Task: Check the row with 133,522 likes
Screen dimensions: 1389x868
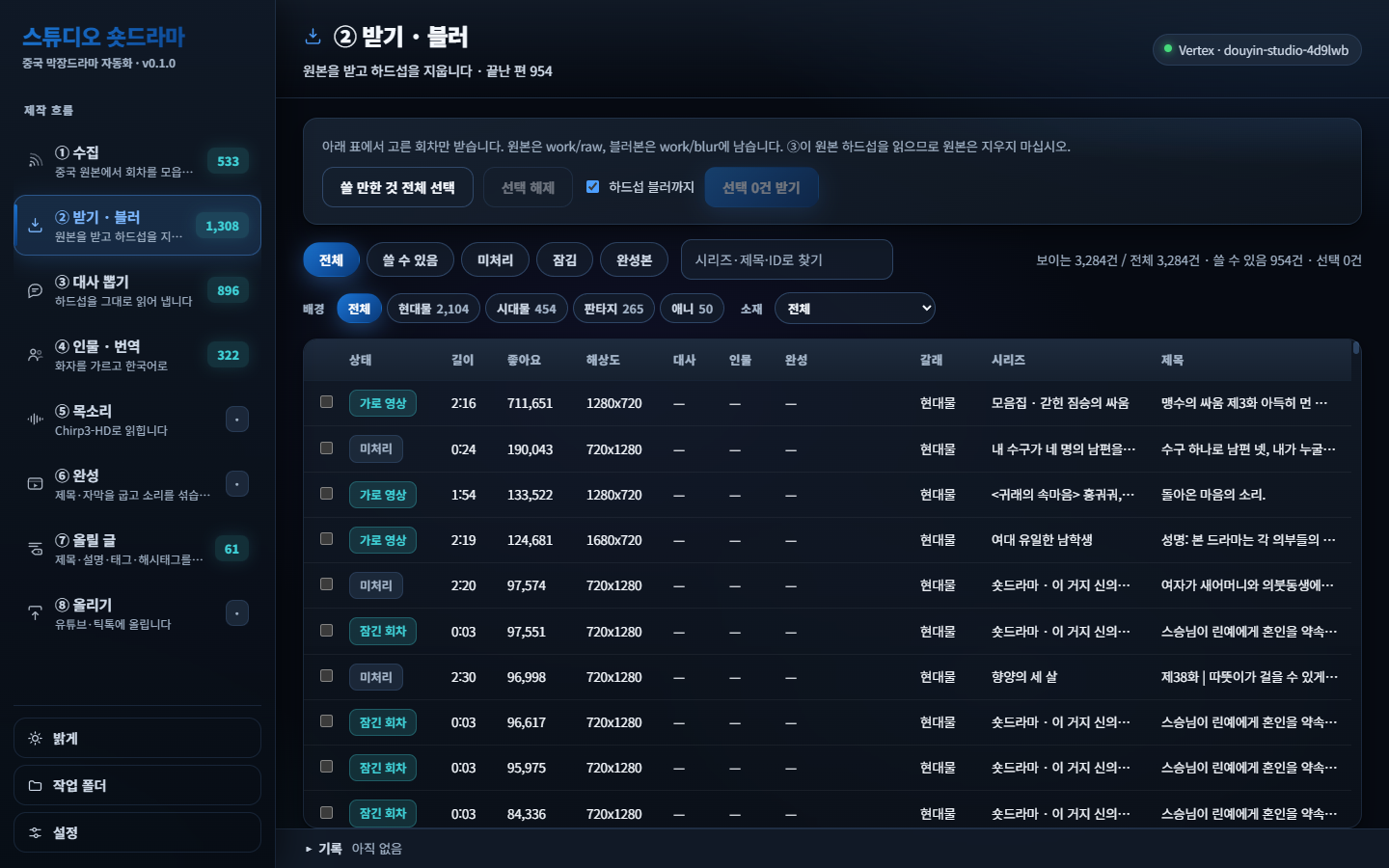Action: [x=326, y=494]
